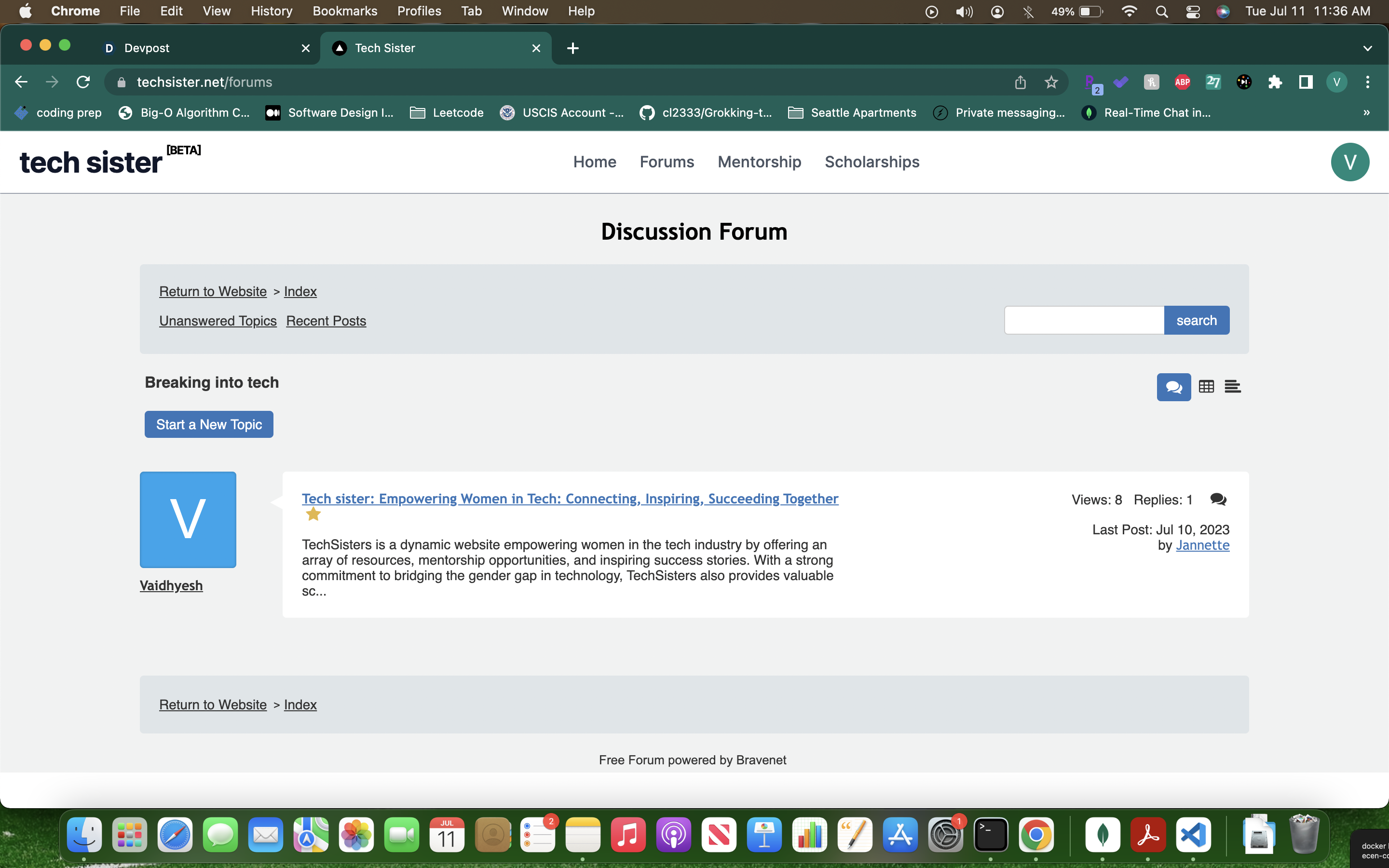Click the share page icon in address bar

(1020, 82)
